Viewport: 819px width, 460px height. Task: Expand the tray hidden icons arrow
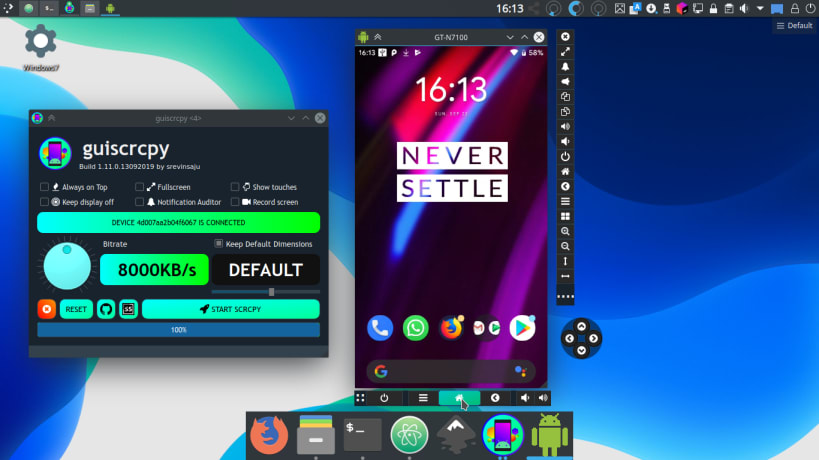coord(760,8)
